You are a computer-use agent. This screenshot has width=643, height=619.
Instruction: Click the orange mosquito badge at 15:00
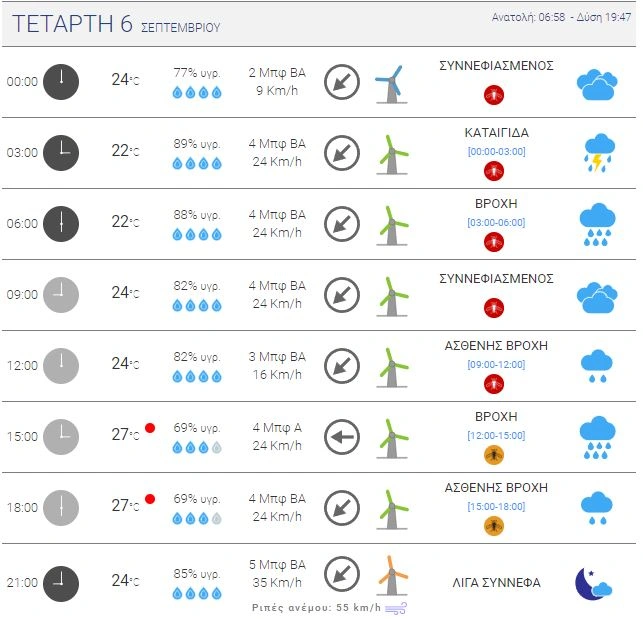(493, 455)
